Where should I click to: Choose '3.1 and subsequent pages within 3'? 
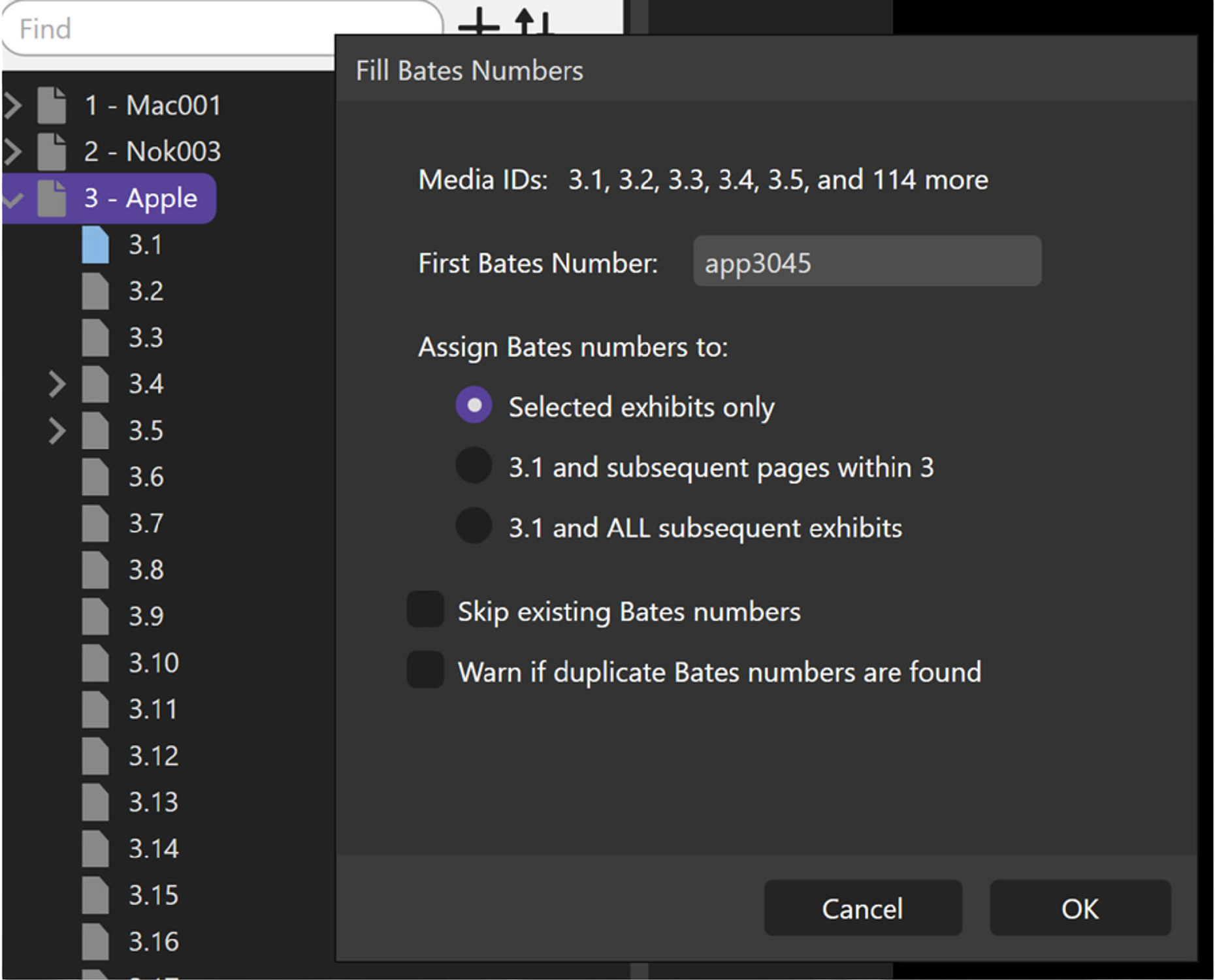pos(474,466)
